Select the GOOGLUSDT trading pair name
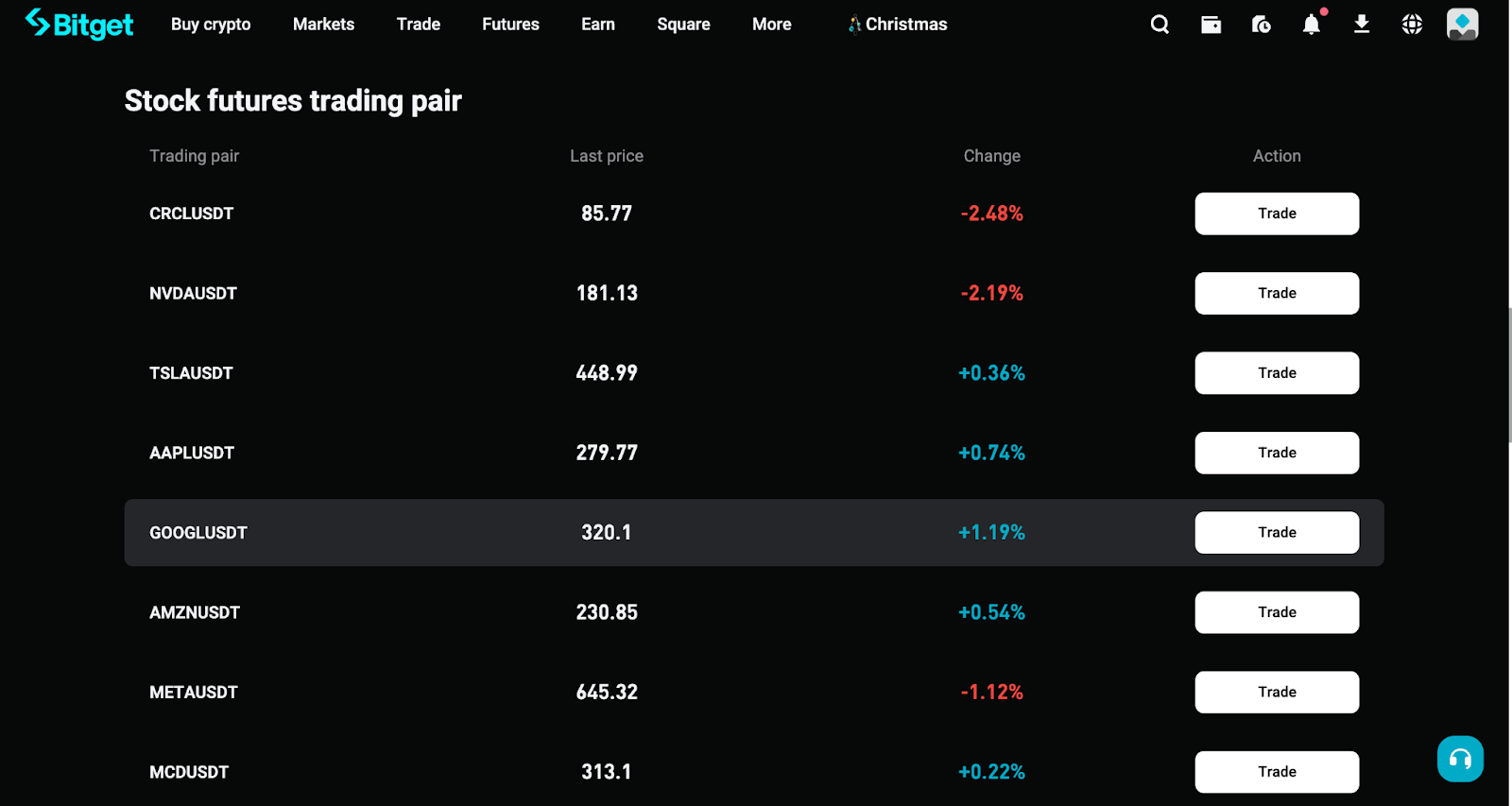Image resolution: width=1512 pixels, height=806 pixels. [198, 533]
